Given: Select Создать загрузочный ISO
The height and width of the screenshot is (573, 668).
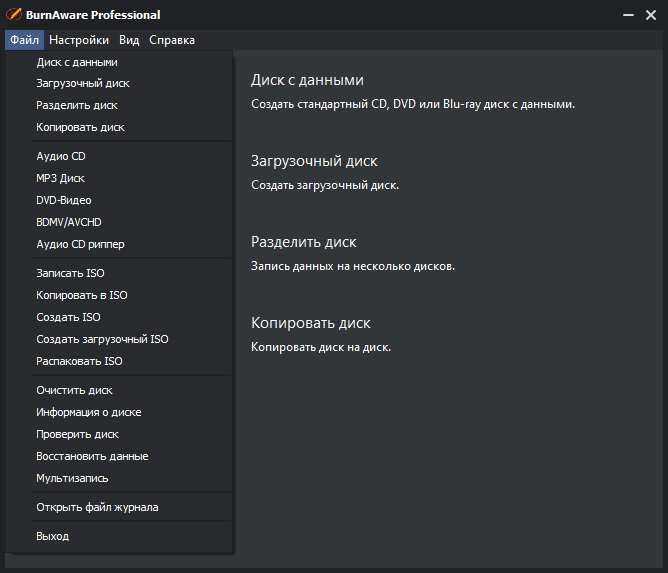Looking at the screenshot, I should [102, 339].
